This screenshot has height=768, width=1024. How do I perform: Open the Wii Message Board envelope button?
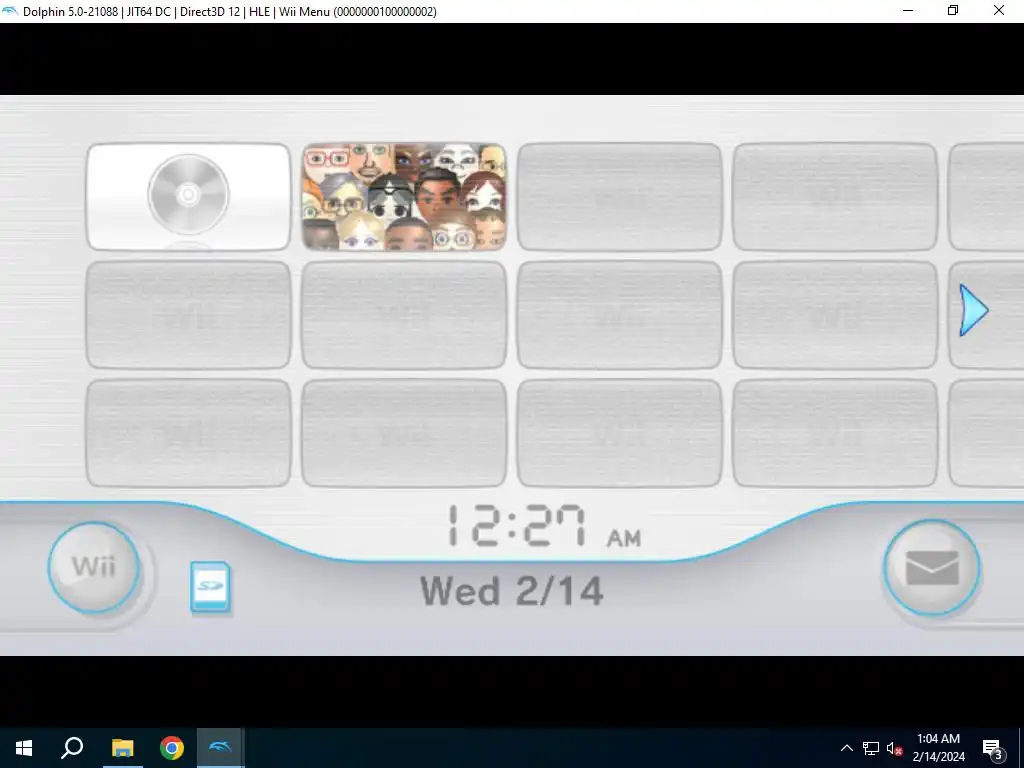[x=931, y=568]
